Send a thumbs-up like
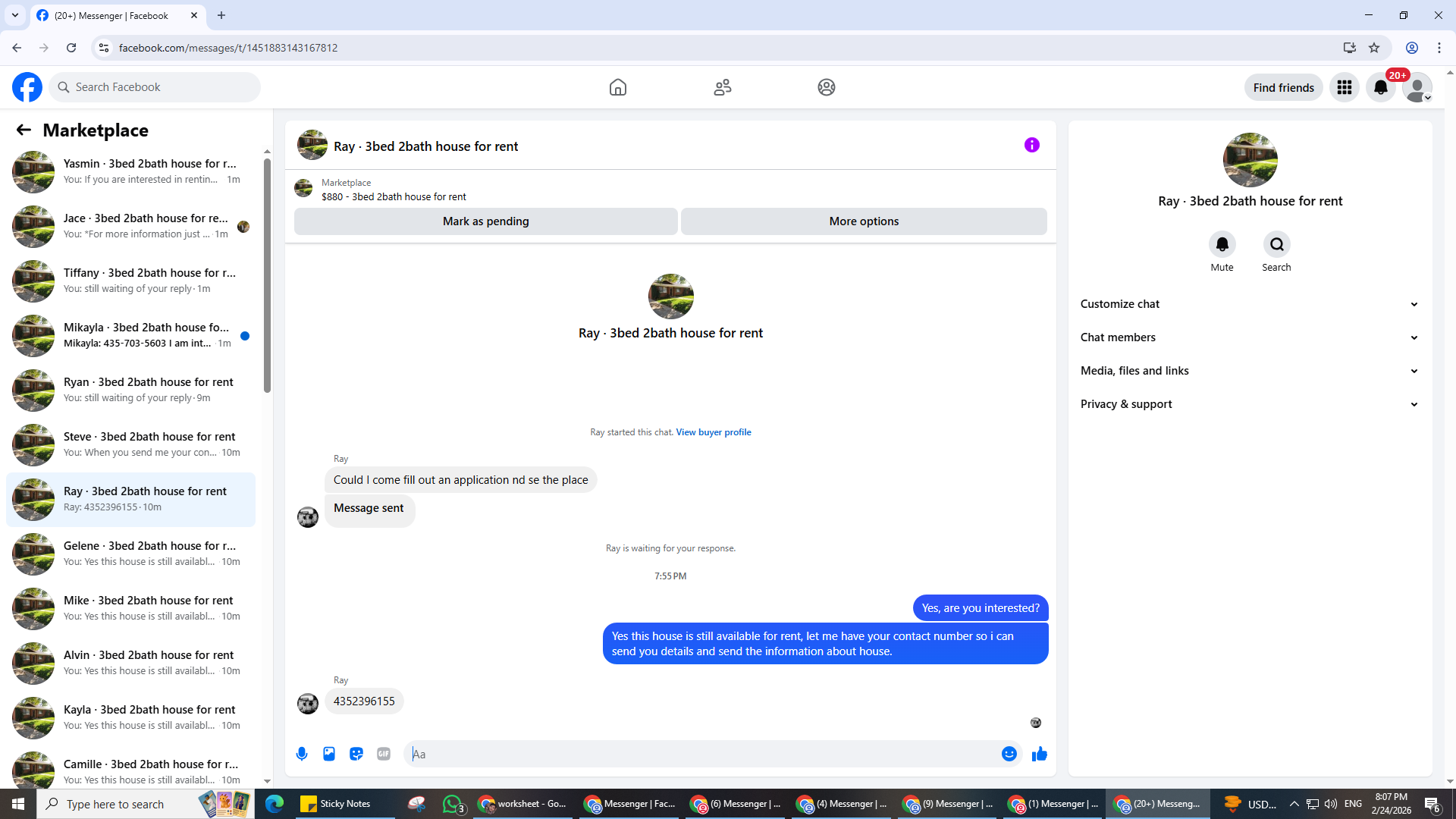The width and height of the screenshot is (1456, 819). tap(1039, 754)
